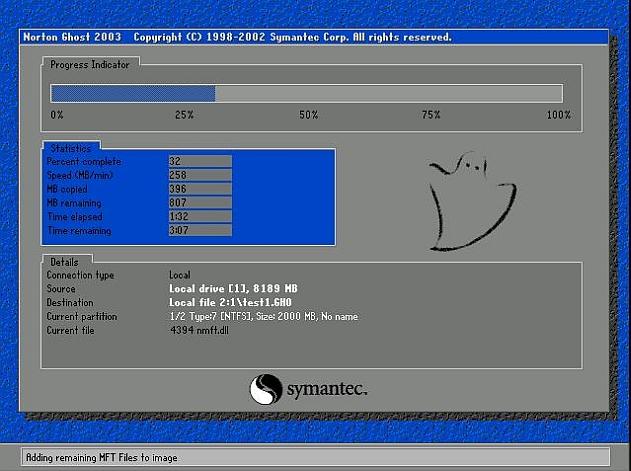The image size is (631, 471).
Task: Click the Time elapsed label
Action: [75, 217]
